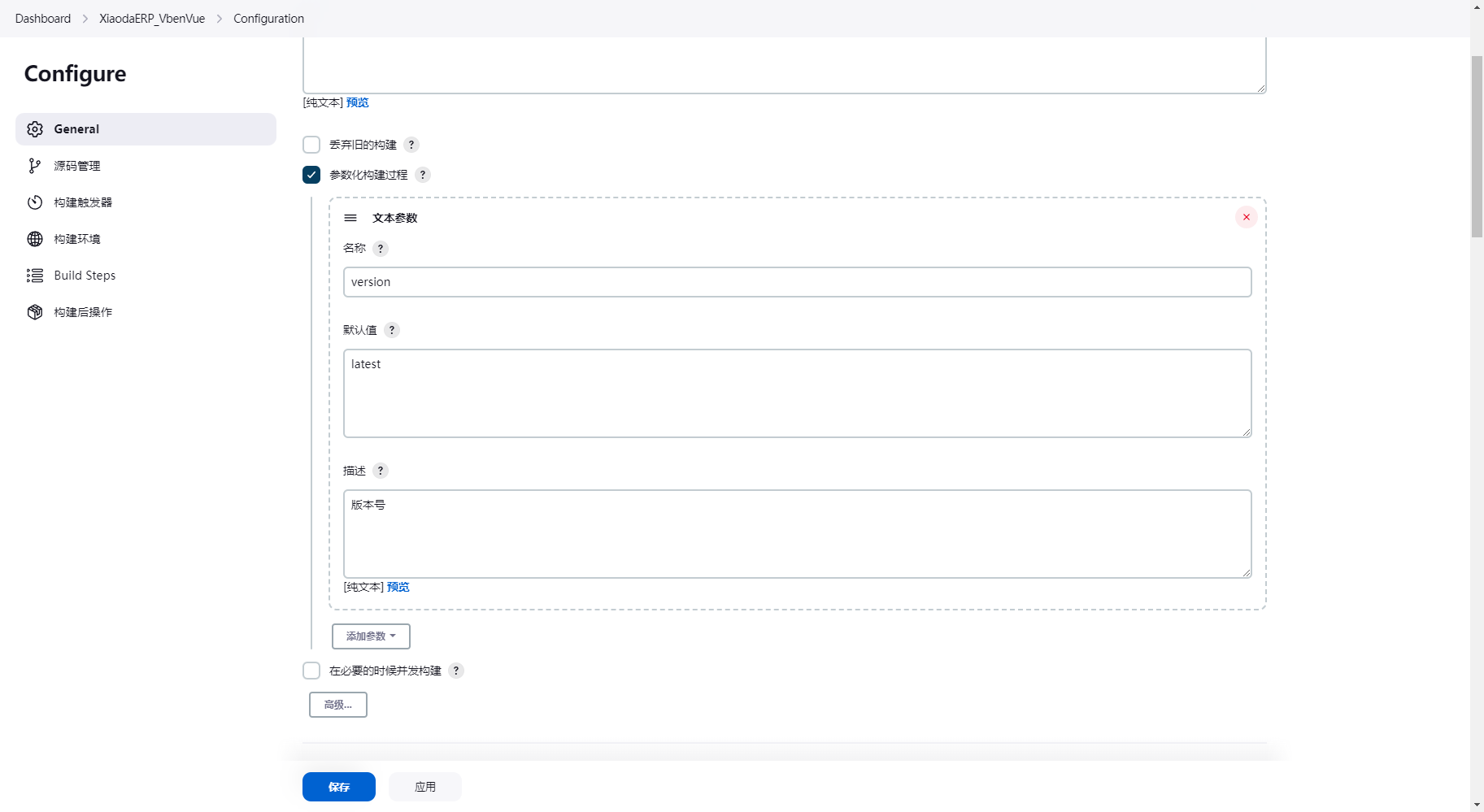Click the 应用 apply button
1484x812 pixels.
point(425,787)
